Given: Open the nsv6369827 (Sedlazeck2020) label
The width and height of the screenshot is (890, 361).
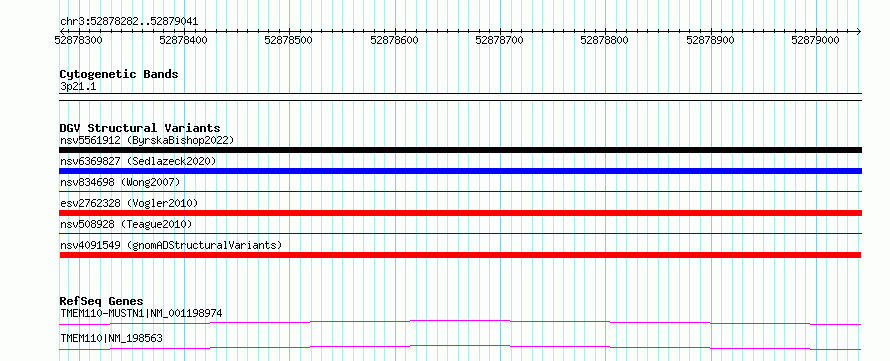Looking at the screenshot, I should pos(138,161).
